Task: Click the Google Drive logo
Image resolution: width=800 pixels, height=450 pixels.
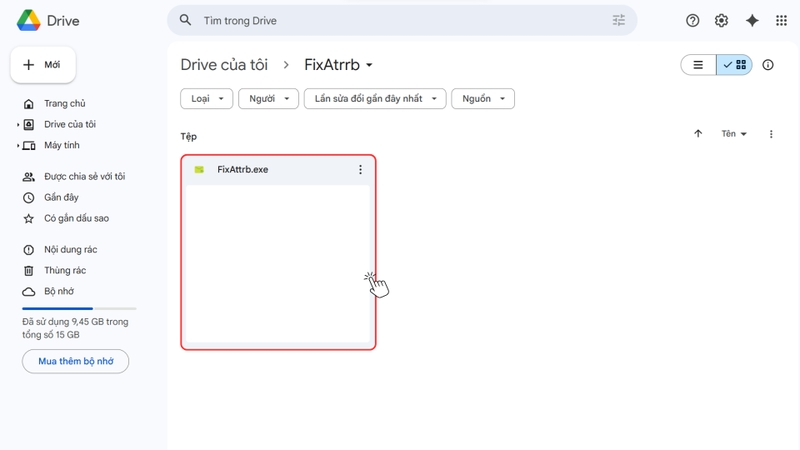Action: [29, 20]
